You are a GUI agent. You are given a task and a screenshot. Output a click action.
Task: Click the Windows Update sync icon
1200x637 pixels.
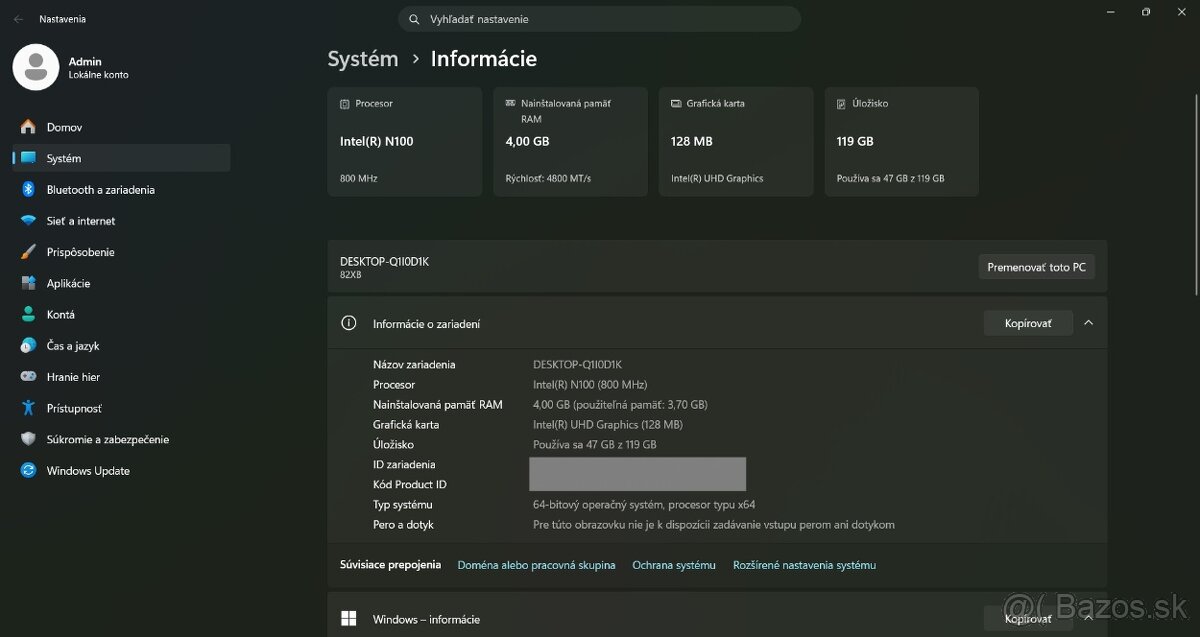[x=28, y=471]
